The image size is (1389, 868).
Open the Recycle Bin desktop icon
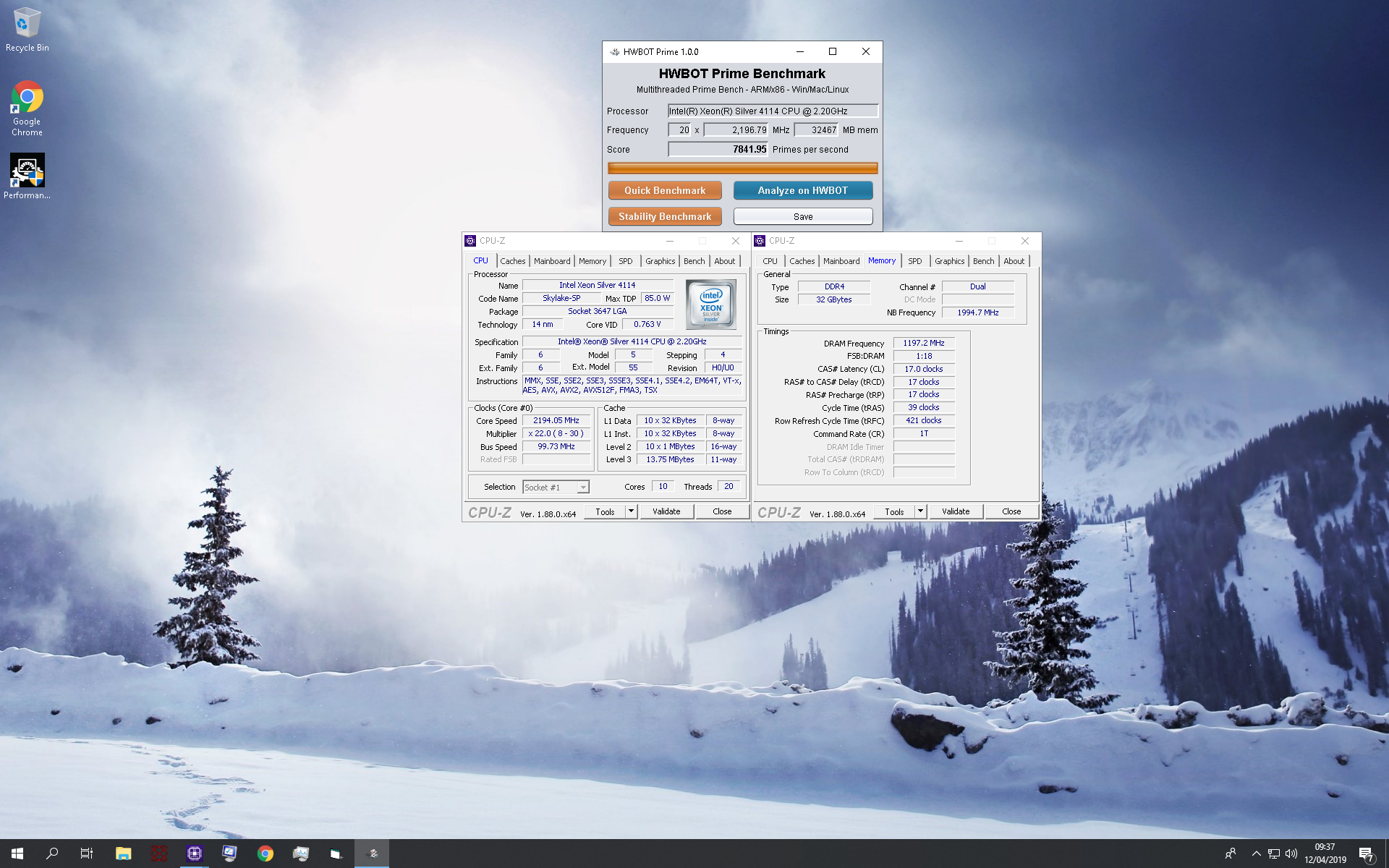(x=27, y=29)
